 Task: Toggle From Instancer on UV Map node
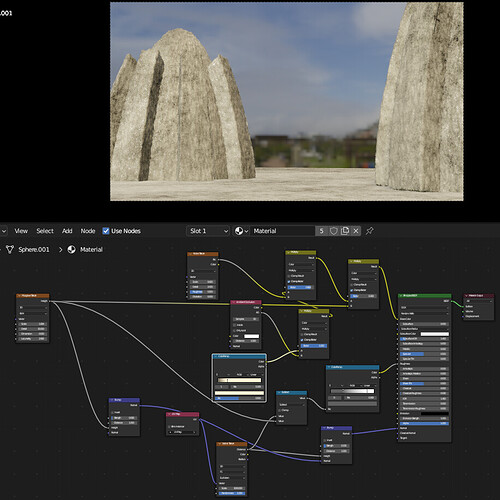click(170, 427)
